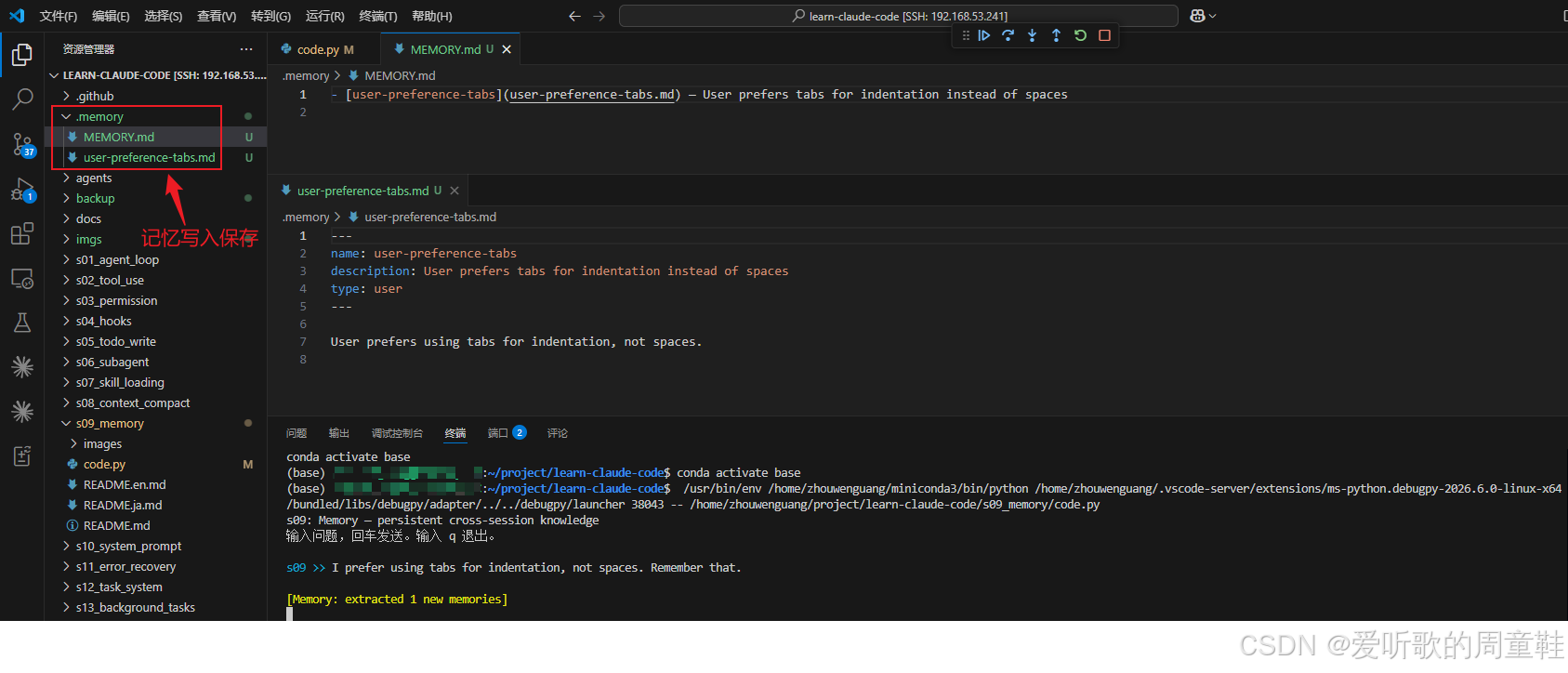Click the debug Step Over button
The width and height of the screenshot is (1568, 673).
[1008, 35]
